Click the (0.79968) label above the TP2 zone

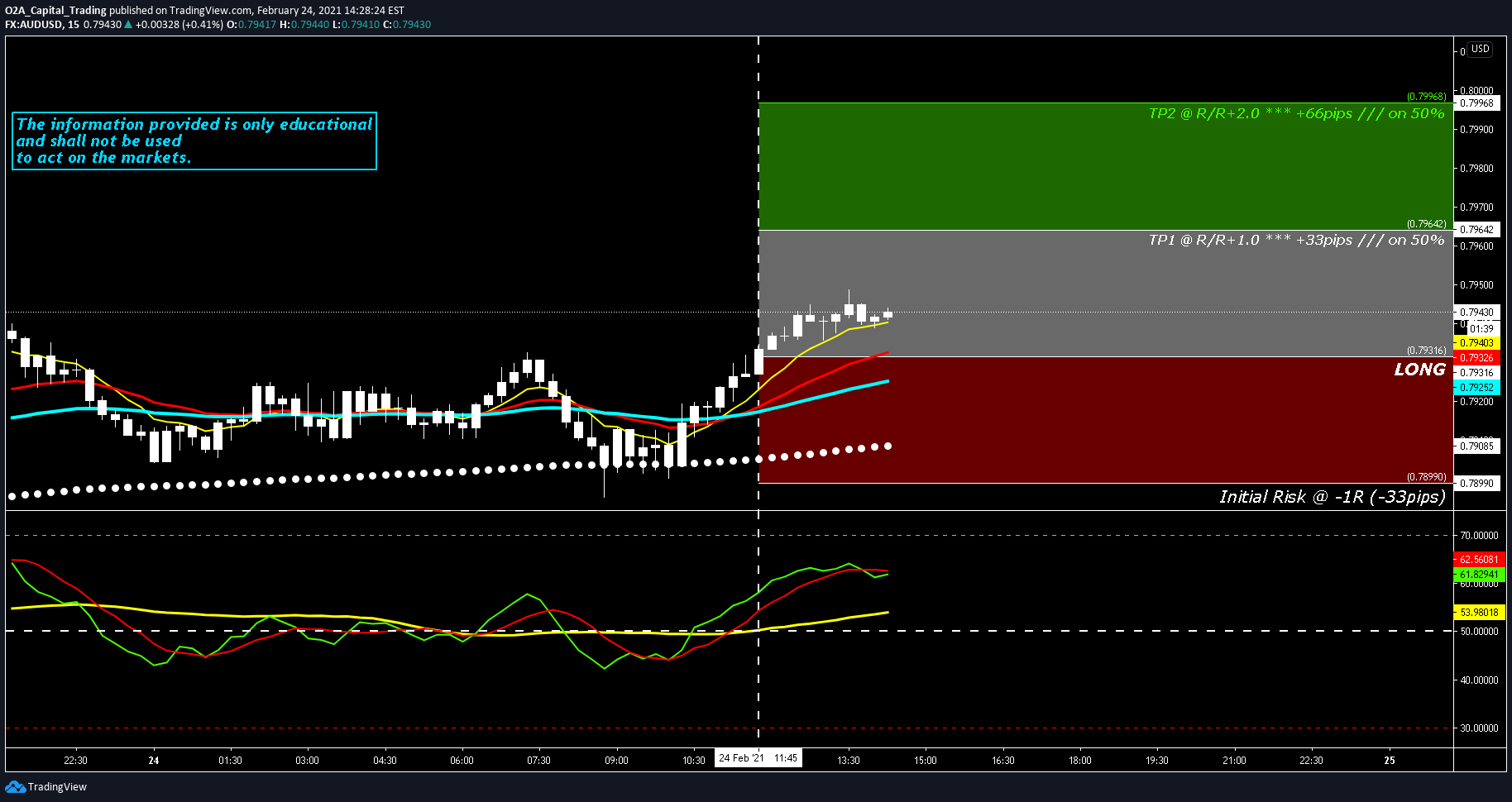tap(1427, 97)
